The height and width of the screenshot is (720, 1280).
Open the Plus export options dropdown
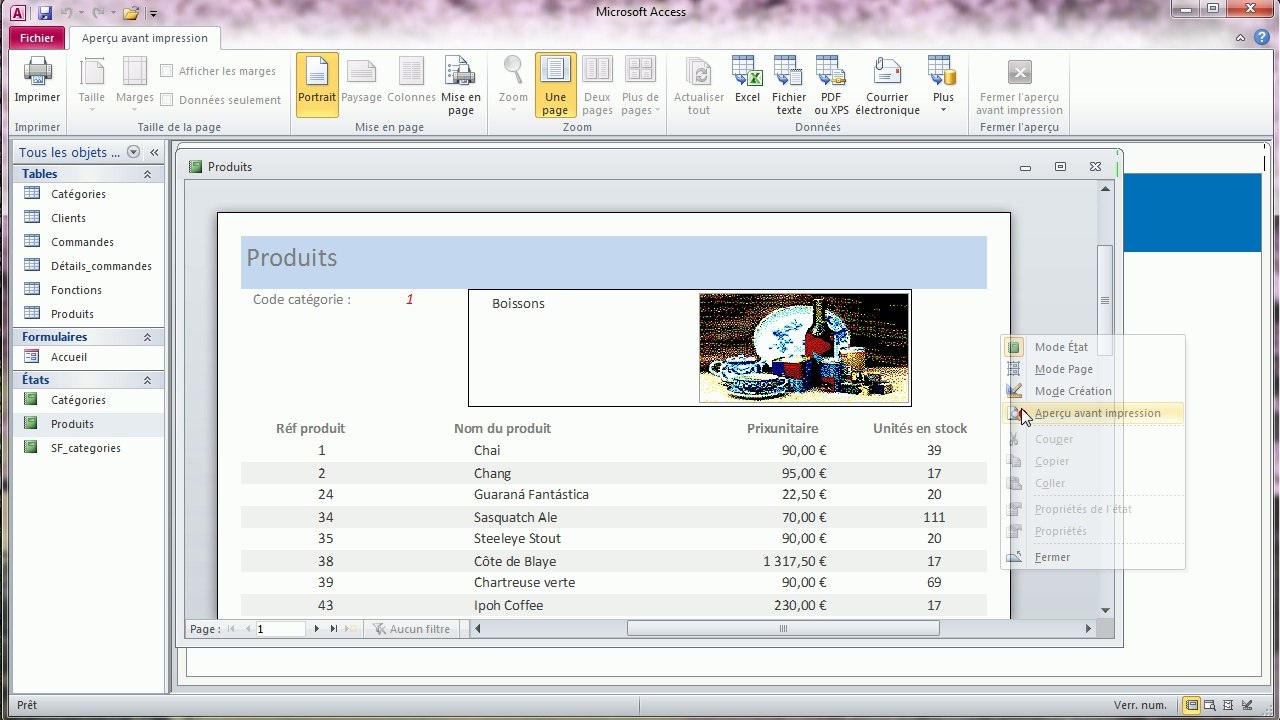coord(943,84)
